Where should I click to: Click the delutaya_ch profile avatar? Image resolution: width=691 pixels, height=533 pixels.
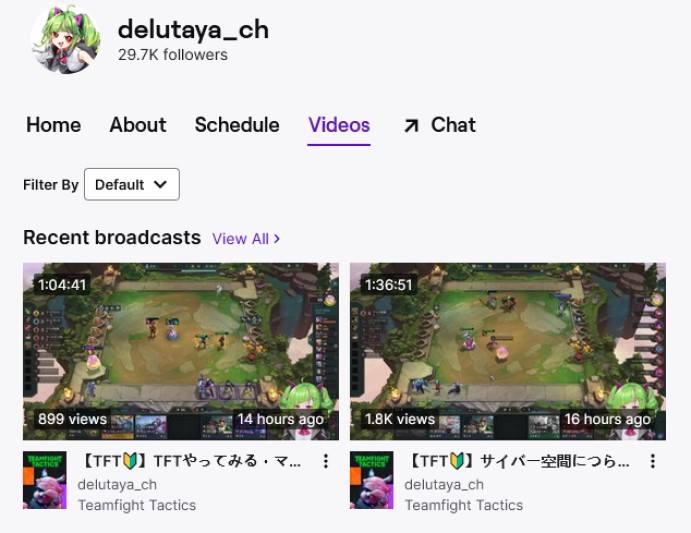[x=66, y=40]
